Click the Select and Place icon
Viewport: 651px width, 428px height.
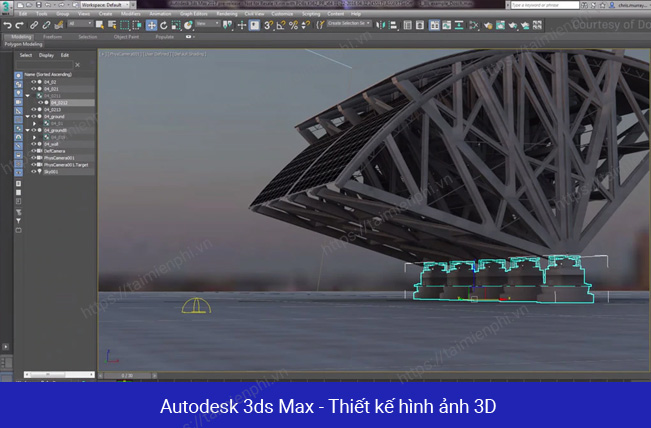point(188,25)
